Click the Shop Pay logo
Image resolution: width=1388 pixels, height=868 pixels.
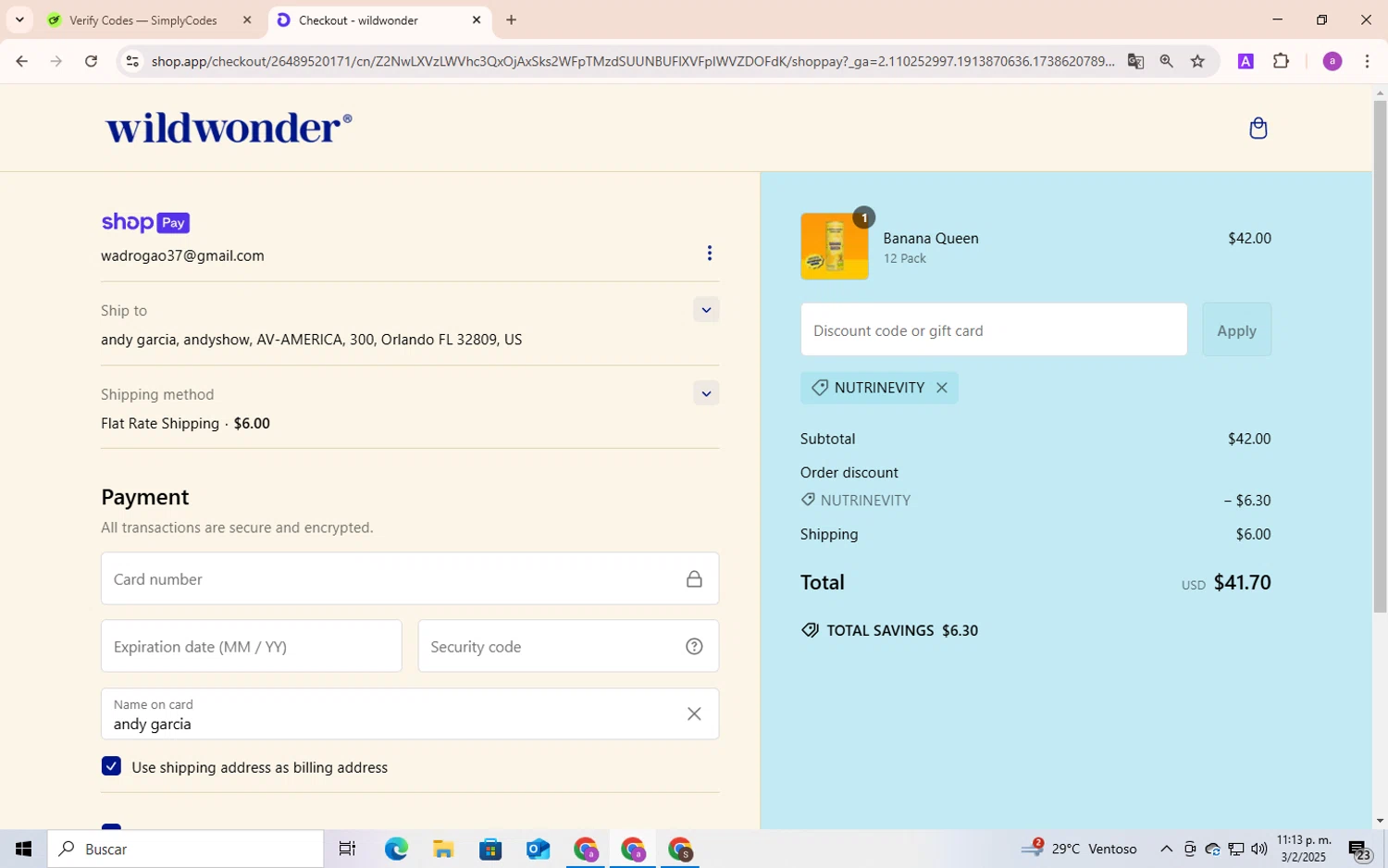pyautogui.click(x=145, y=222)
